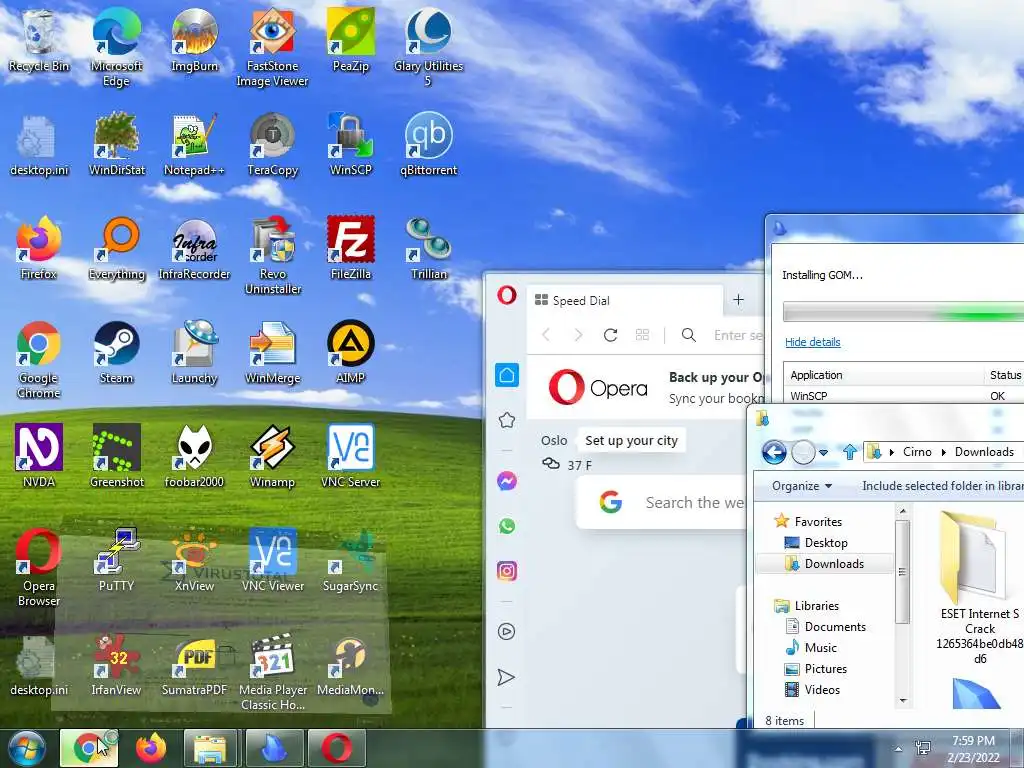
Task: Select the AIMP desktop icon
Action: click(x=351, y=353)
